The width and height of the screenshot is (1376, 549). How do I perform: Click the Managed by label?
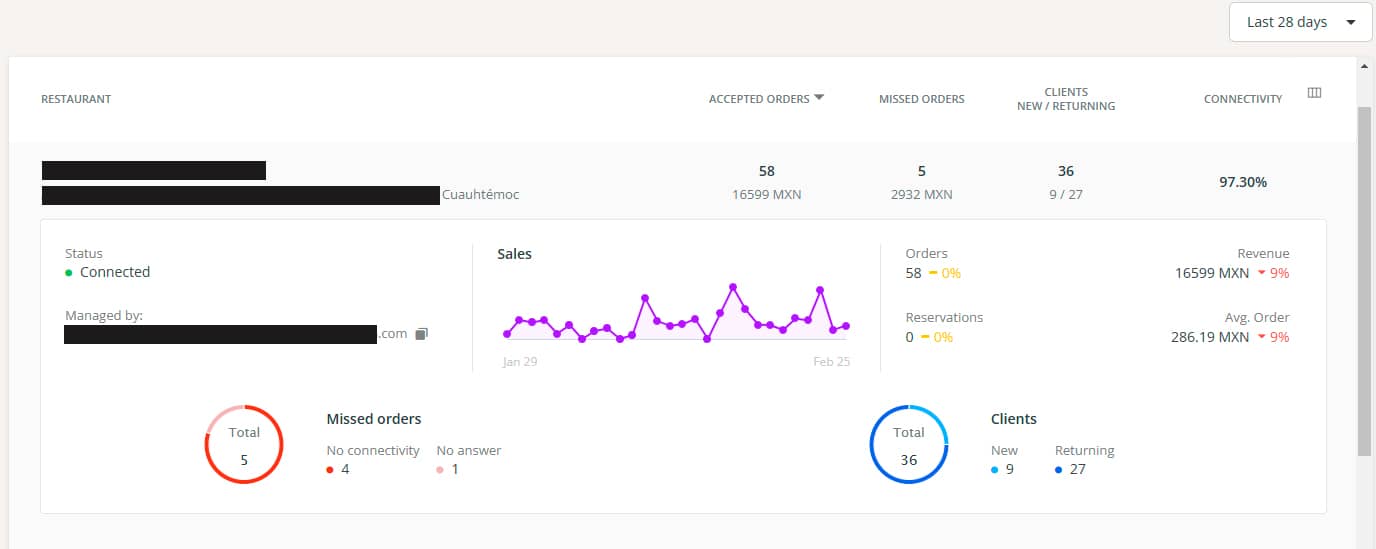pos(104,315)
